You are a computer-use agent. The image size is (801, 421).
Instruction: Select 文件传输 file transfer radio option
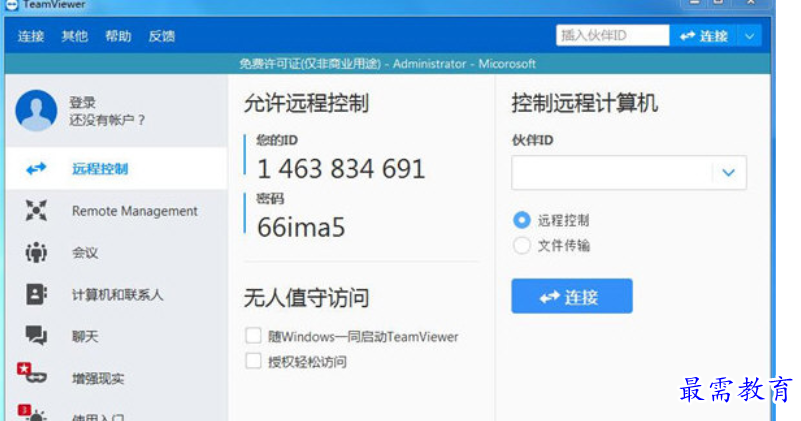click(522, 245)
